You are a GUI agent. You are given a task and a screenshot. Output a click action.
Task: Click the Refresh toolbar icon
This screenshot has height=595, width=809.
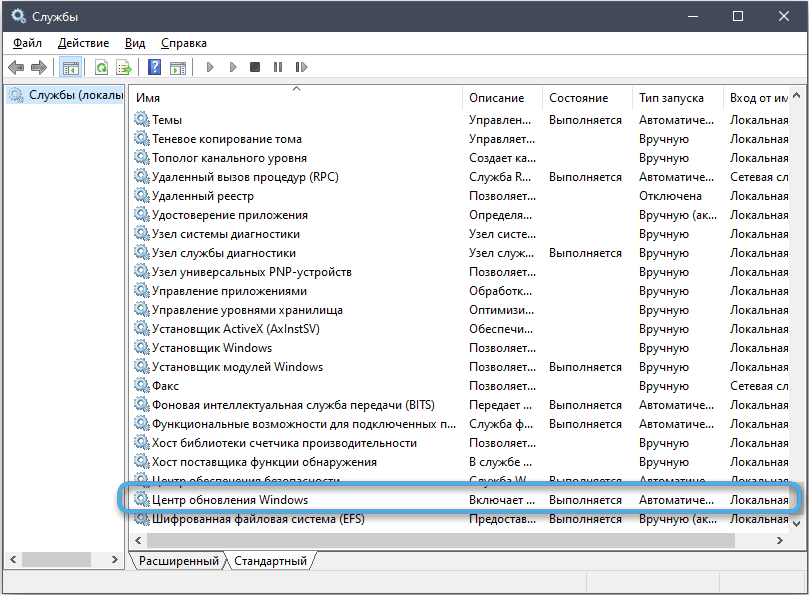101,68
